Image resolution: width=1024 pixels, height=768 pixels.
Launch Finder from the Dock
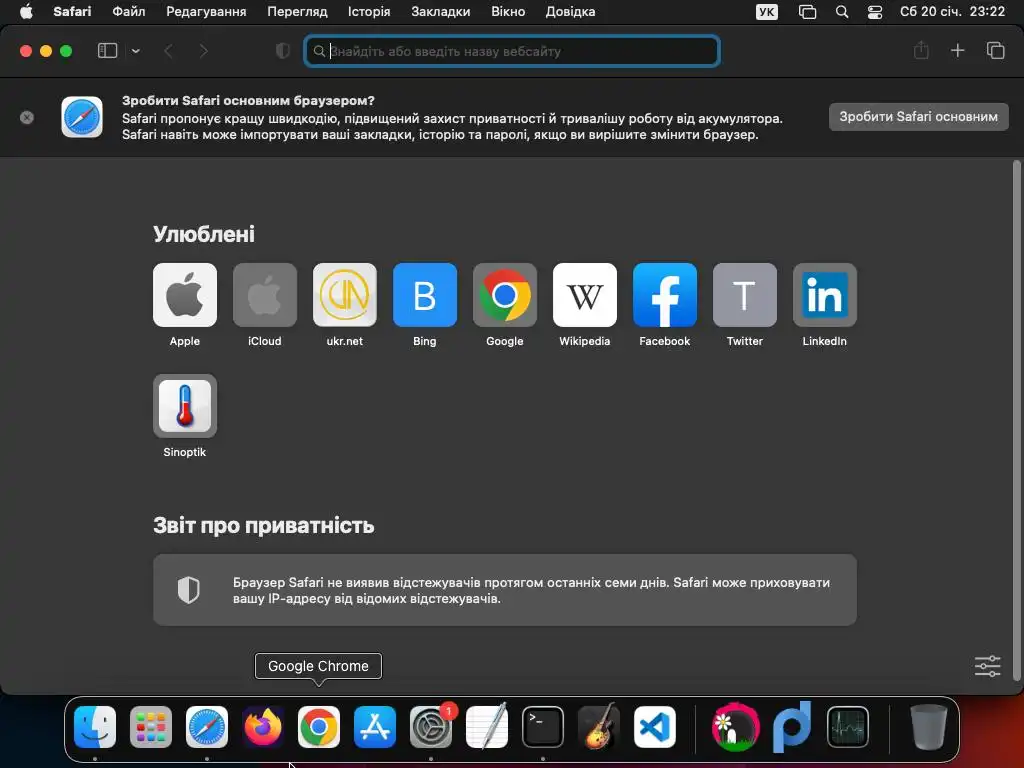(x=95, y=727)
